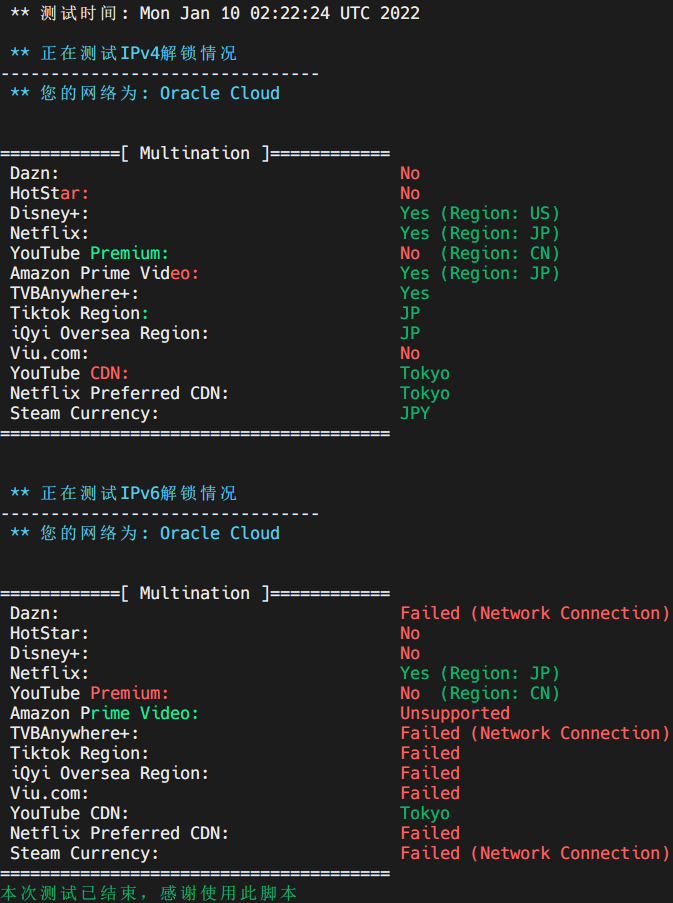Click the IPv6 iQyi Oversea Region label
This screenshot has width=673, height=903.
109,773
